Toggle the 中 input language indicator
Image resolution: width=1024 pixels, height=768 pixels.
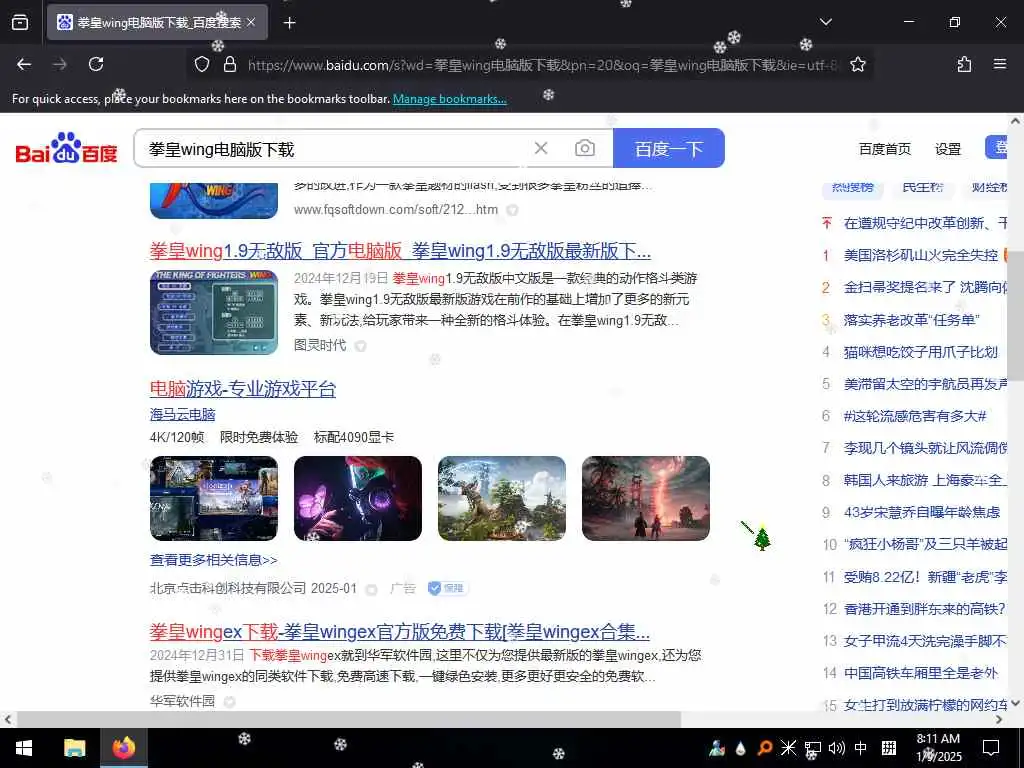[861, 748]
